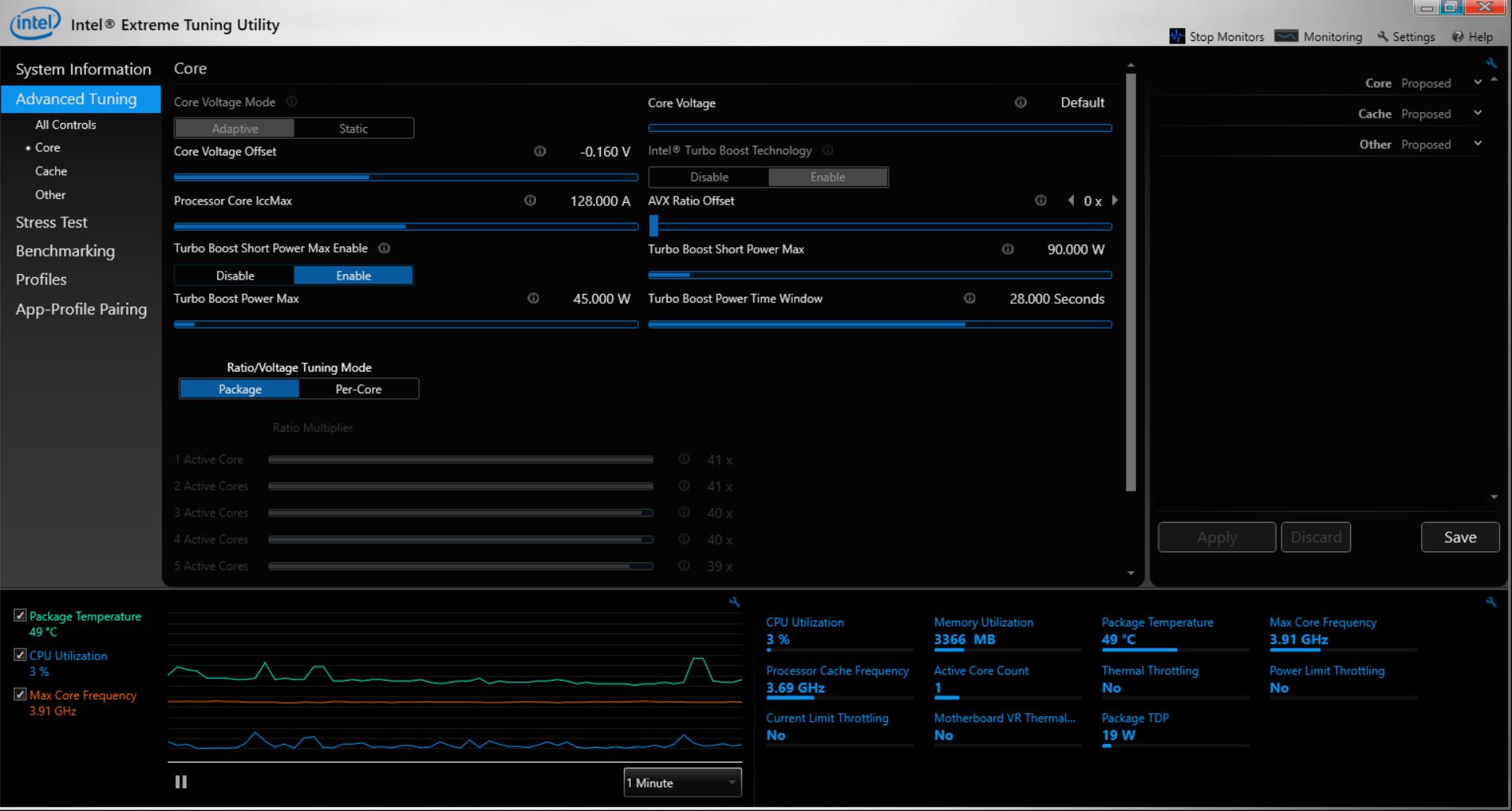Expand the Core Proposed section

(x=1477, y=82)
